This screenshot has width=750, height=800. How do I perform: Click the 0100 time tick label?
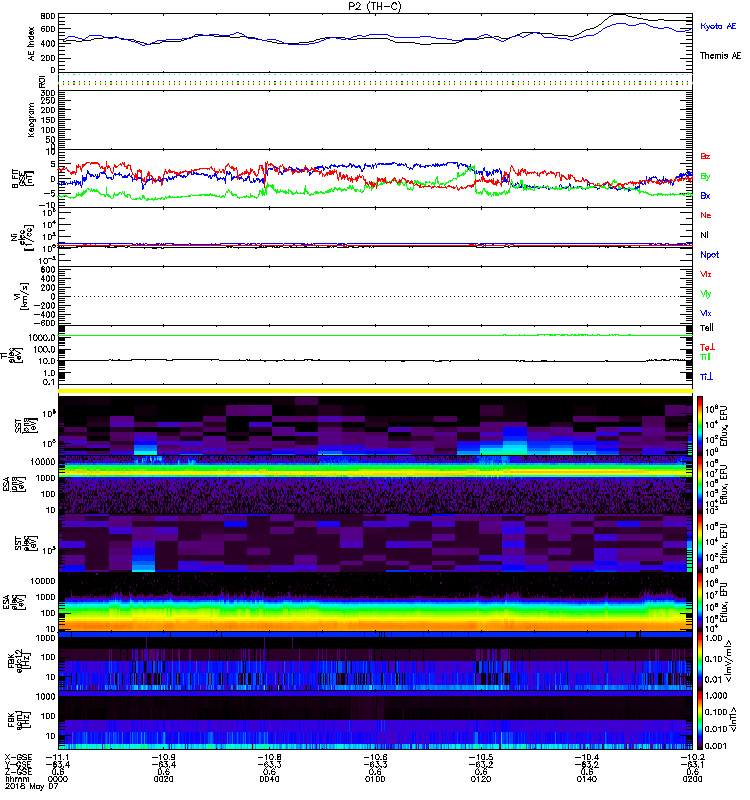[x=375, y=779]
